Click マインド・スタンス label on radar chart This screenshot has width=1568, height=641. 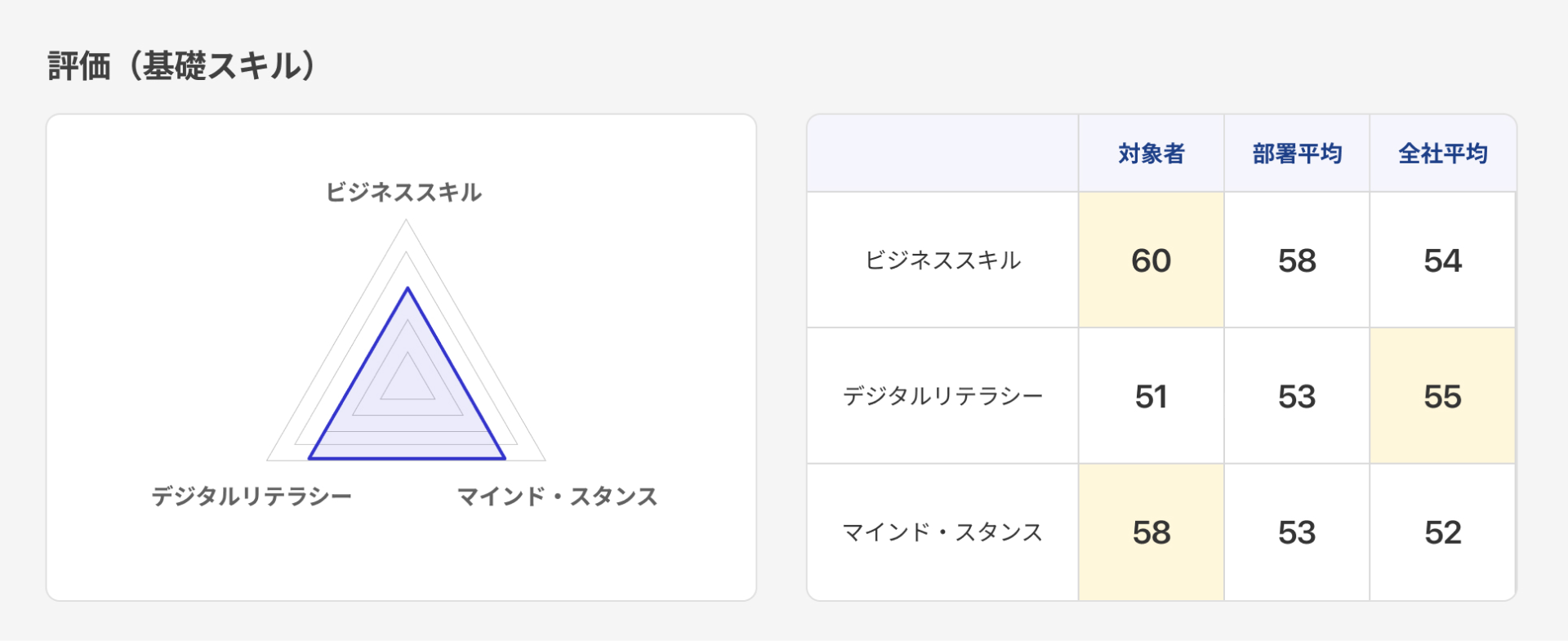tap(557, 496)
